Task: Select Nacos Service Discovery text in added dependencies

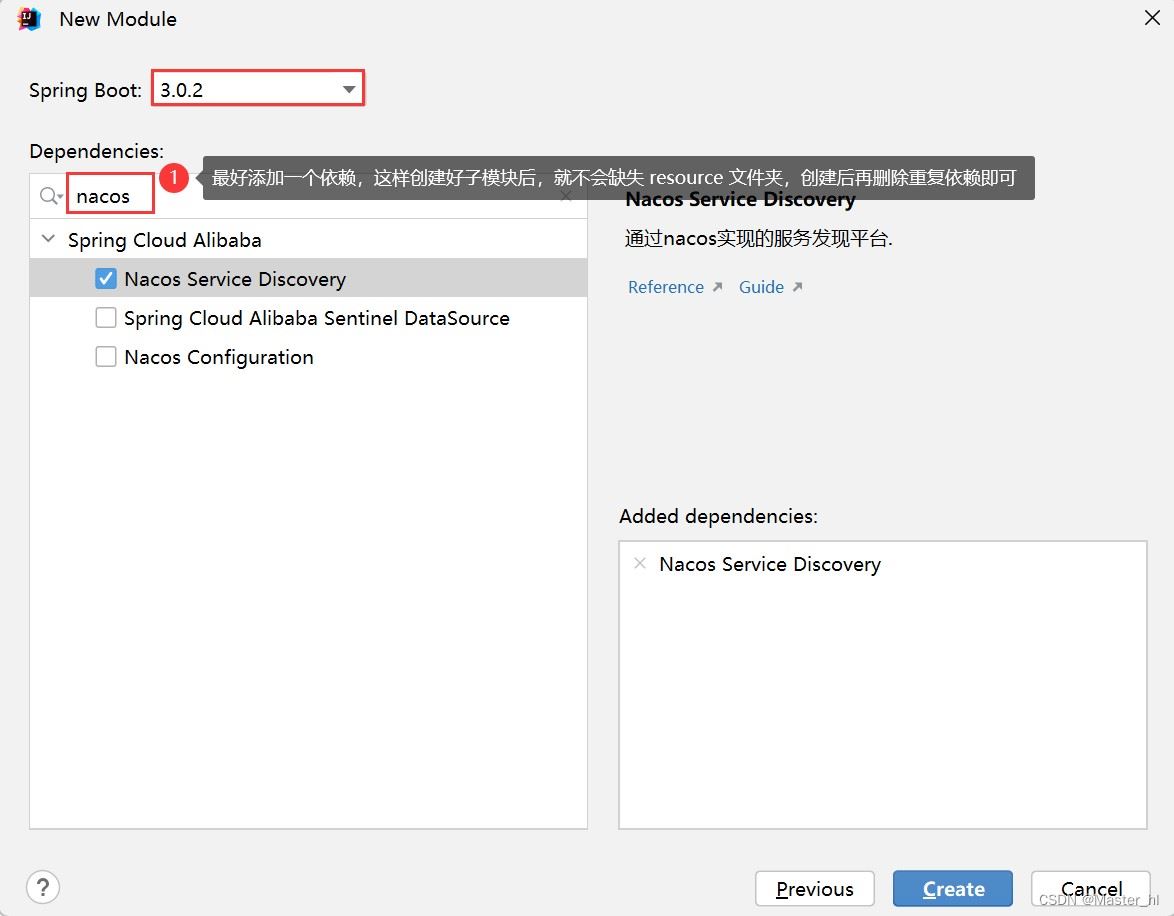Action: click(x=770, y=564)
